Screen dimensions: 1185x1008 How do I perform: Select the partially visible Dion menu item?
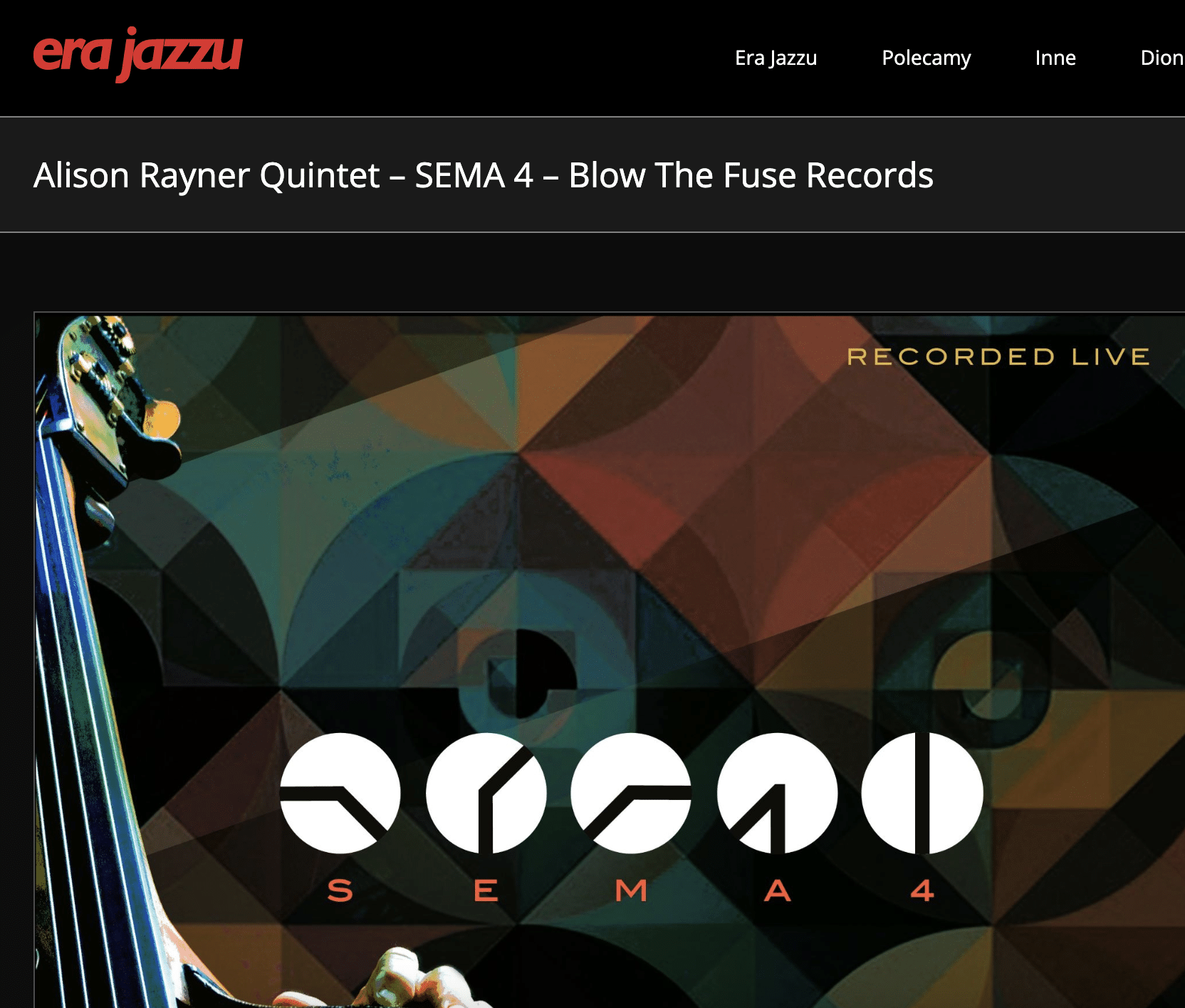[x=1162, y=58]
